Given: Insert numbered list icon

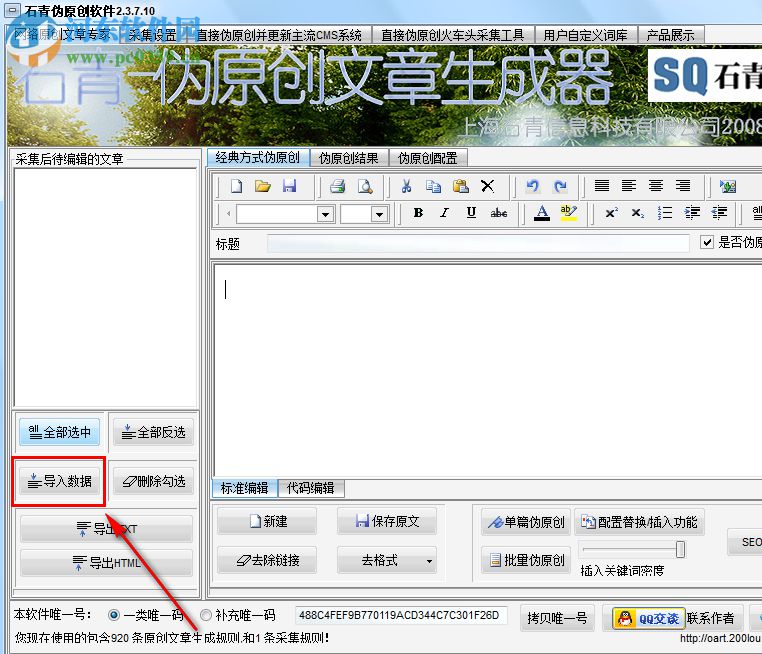Looking at the screenshot, I should (665, 213).
